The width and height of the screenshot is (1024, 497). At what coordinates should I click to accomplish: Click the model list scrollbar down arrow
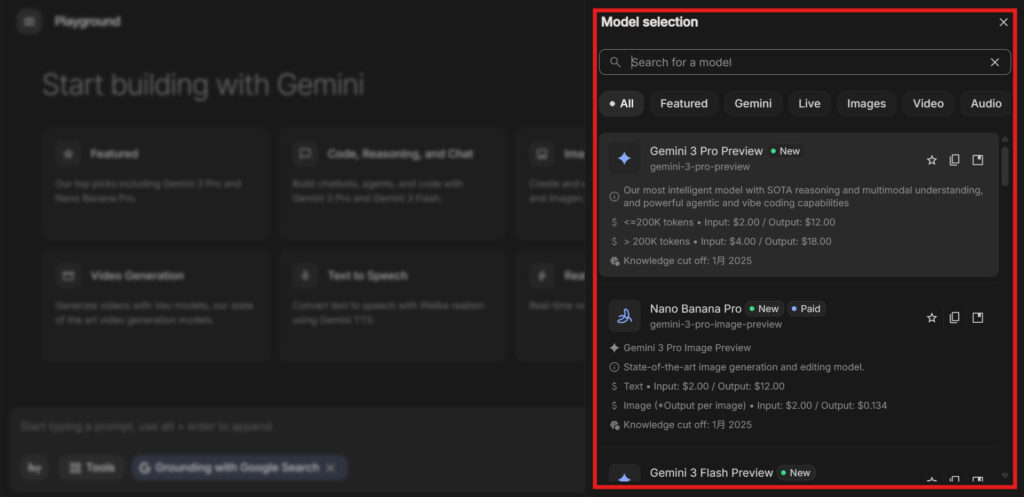coord(1004,476)
